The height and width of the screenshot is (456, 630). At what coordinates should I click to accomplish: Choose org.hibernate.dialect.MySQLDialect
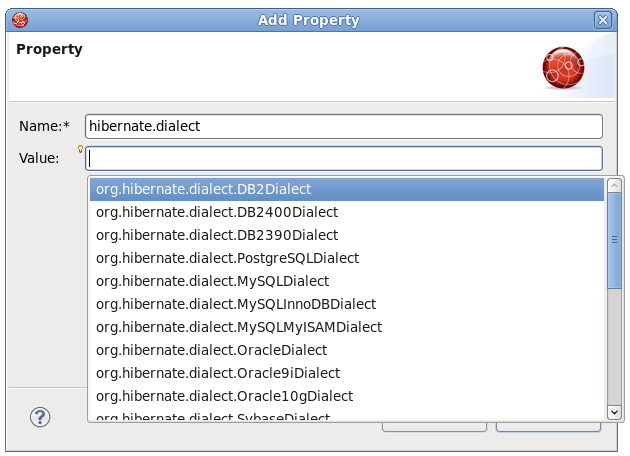point(212,281)
